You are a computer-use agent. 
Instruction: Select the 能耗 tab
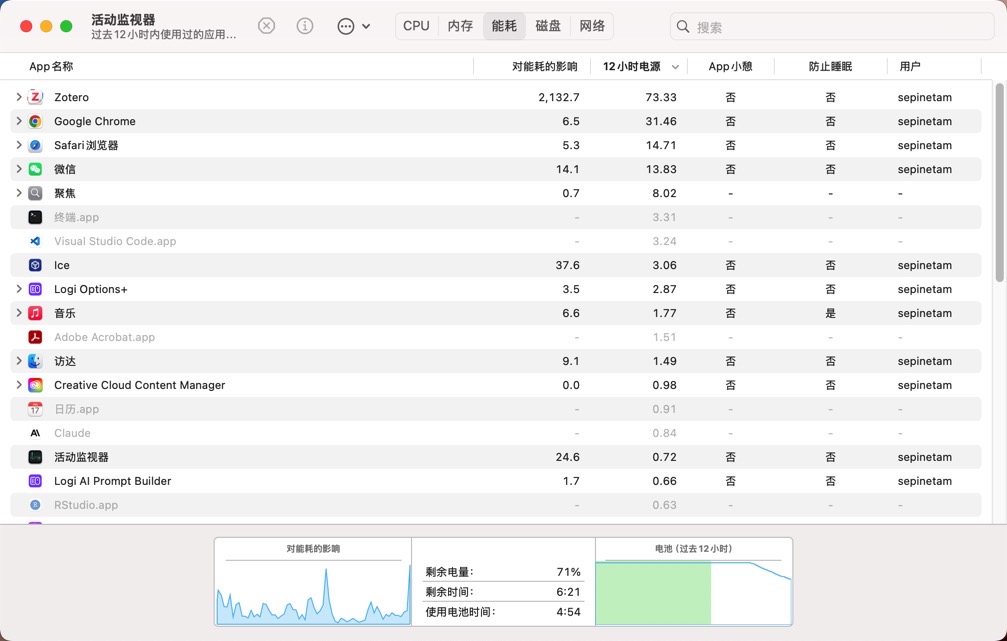[x=504, y=26]
